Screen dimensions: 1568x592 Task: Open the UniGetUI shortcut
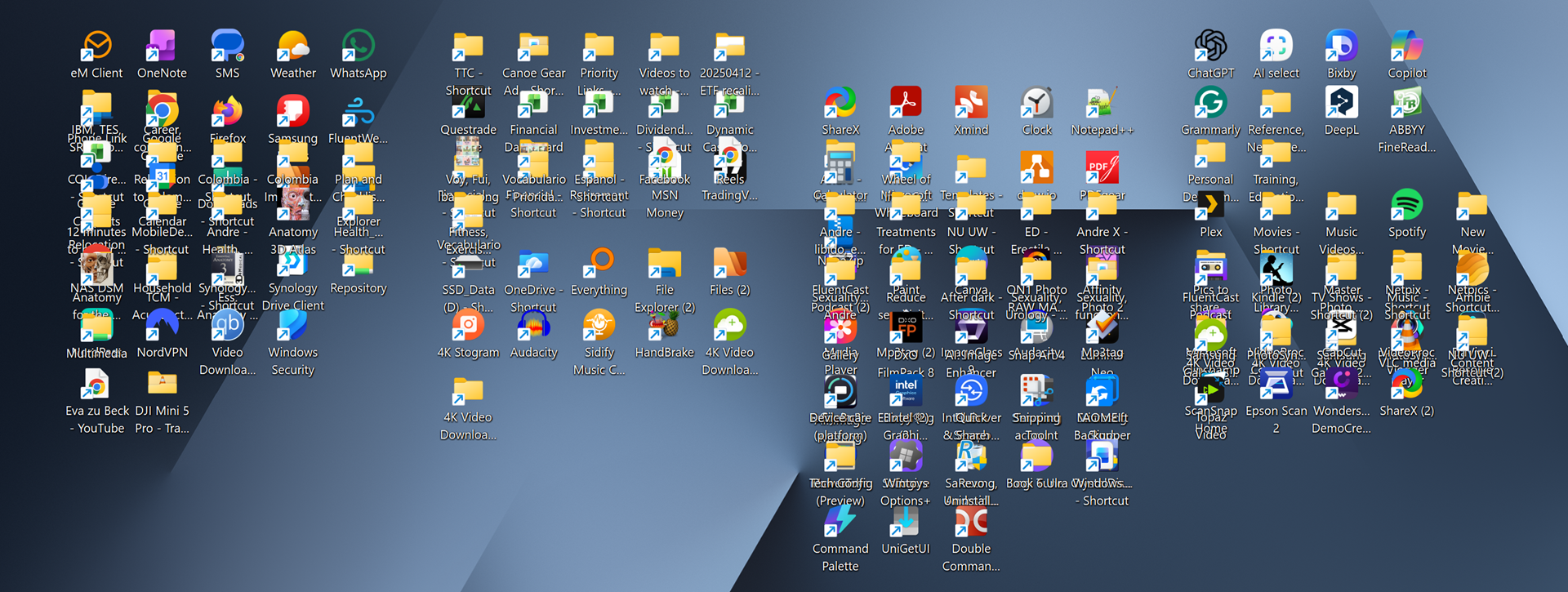click(x=906, y=523)
